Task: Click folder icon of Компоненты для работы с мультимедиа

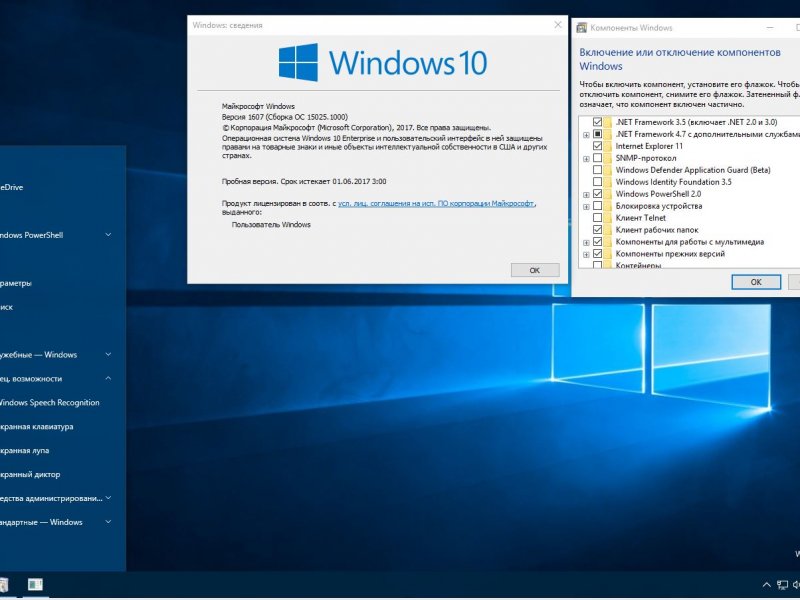Action: (x=608, y=242)
